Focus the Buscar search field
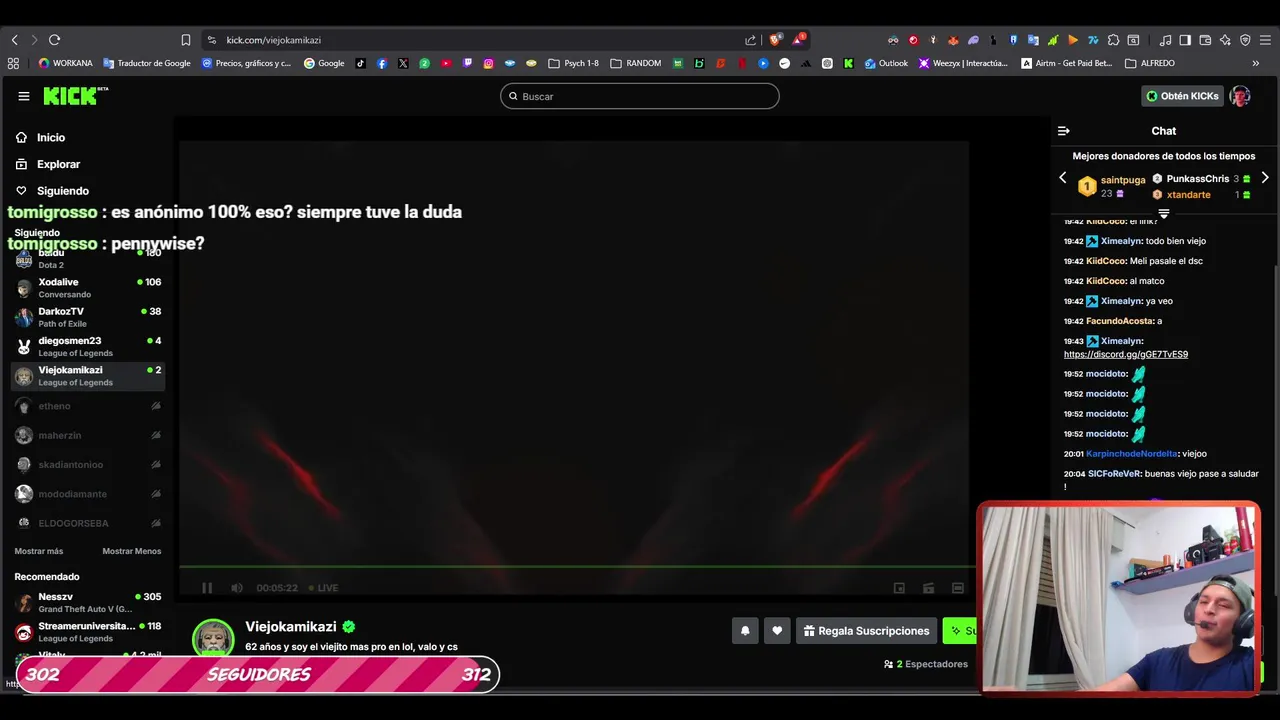The image size is (1280, 720). (640, 96)
